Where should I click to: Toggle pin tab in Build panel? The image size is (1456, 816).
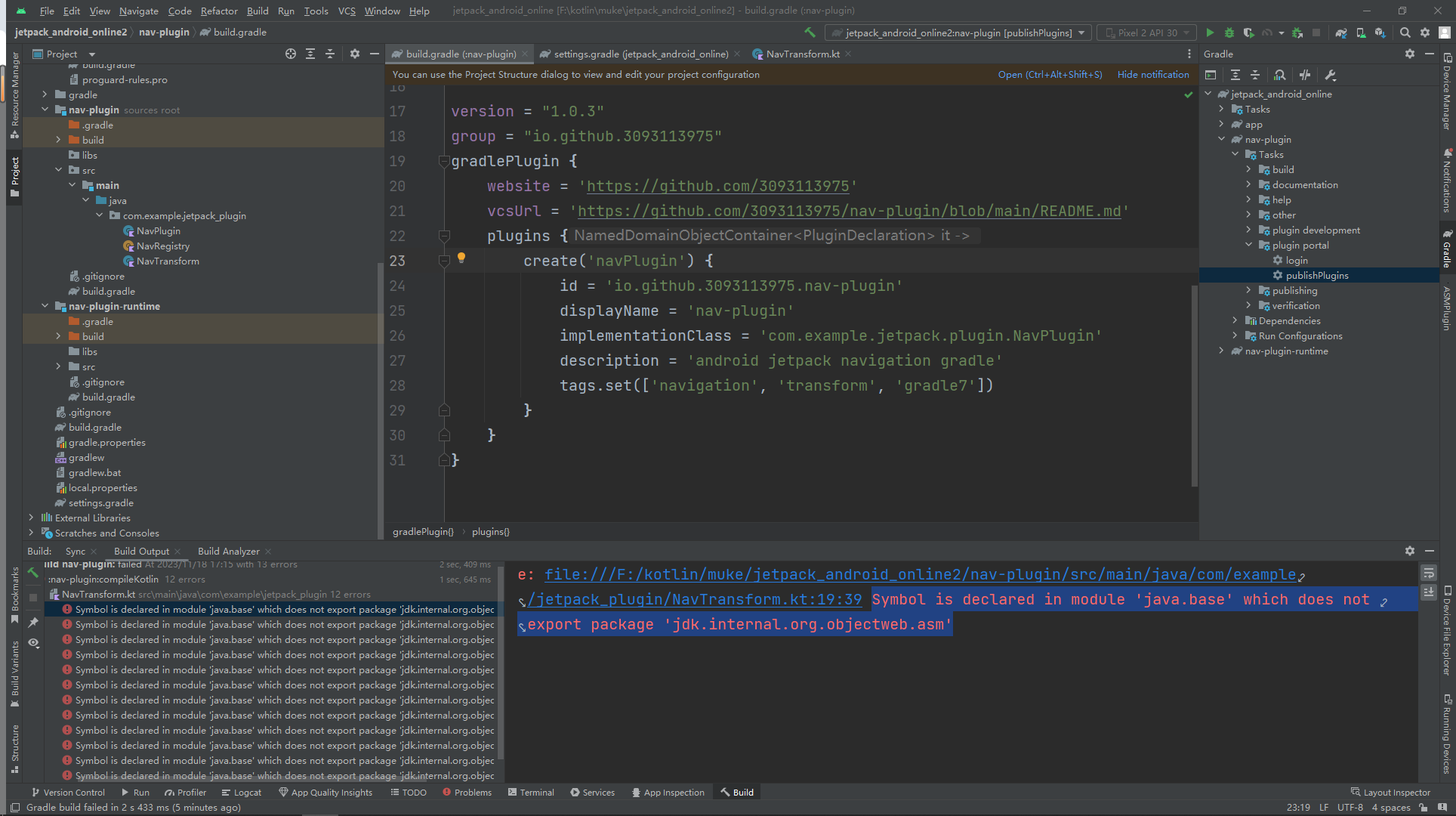pos(33,623)
